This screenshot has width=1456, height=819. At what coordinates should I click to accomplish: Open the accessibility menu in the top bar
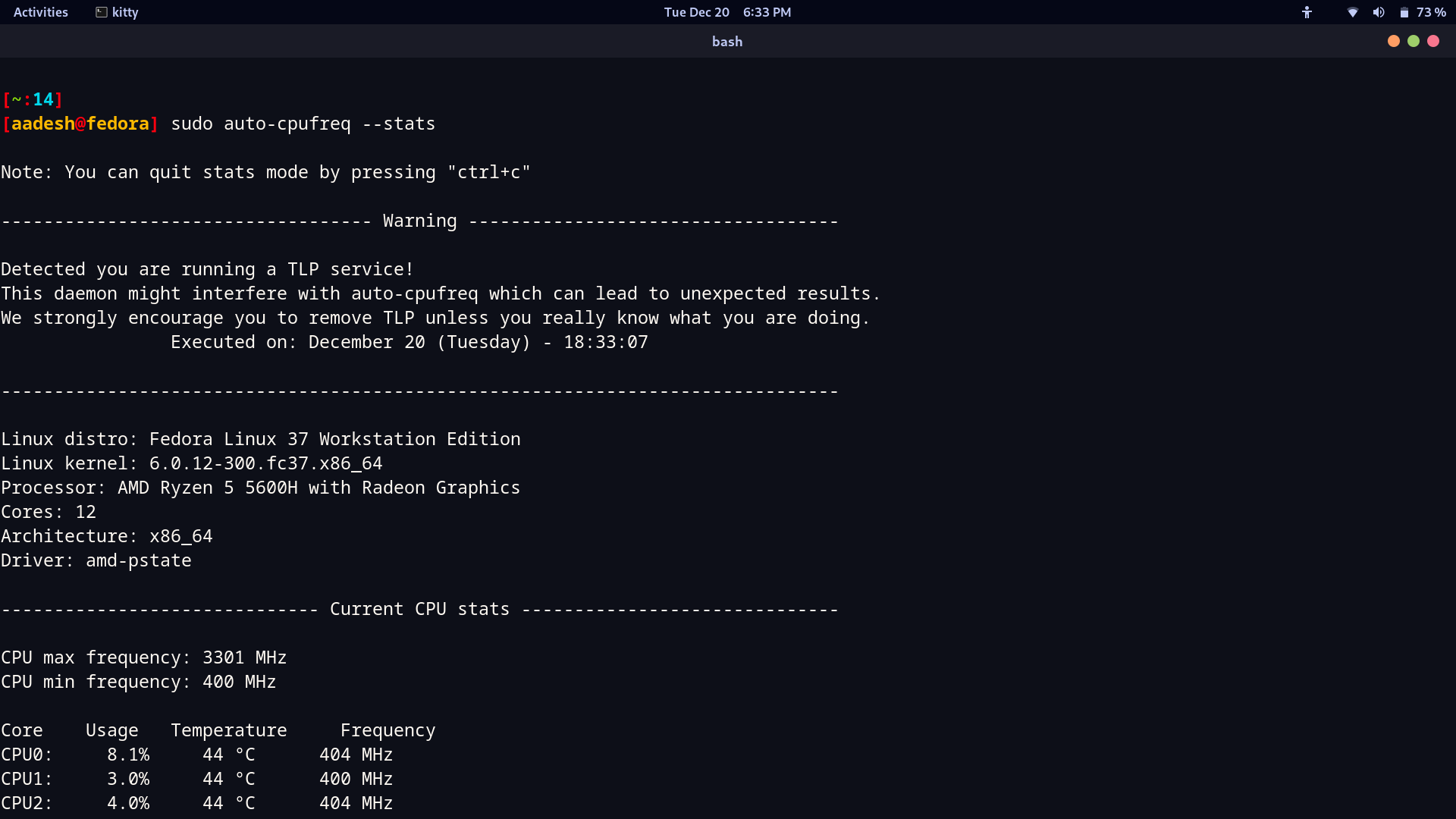pyautogui.click(x=1307, y=12)
